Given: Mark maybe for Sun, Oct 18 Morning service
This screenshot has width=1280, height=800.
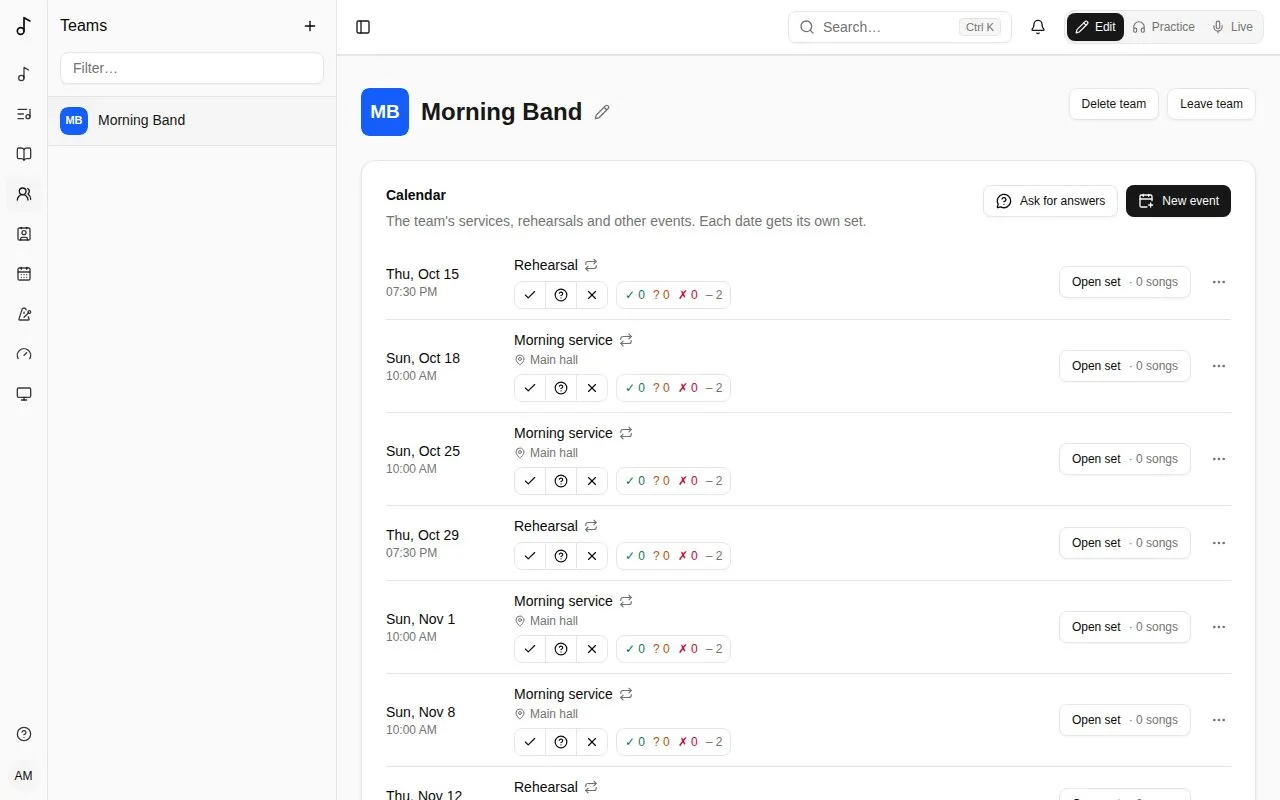Looking at the screenshot, I should pos(561,388).
